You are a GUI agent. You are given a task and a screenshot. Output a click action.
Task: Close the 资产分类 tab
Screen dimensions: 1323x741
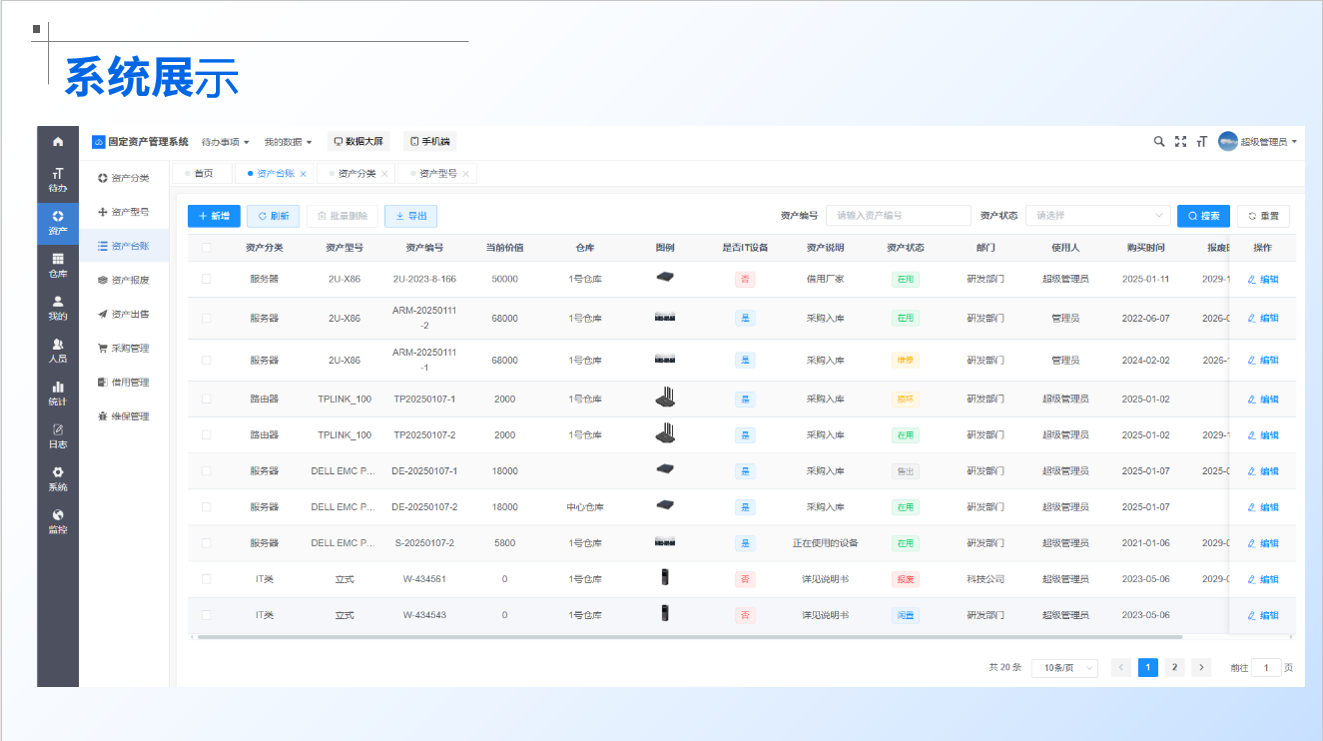[x=385, y=174]
